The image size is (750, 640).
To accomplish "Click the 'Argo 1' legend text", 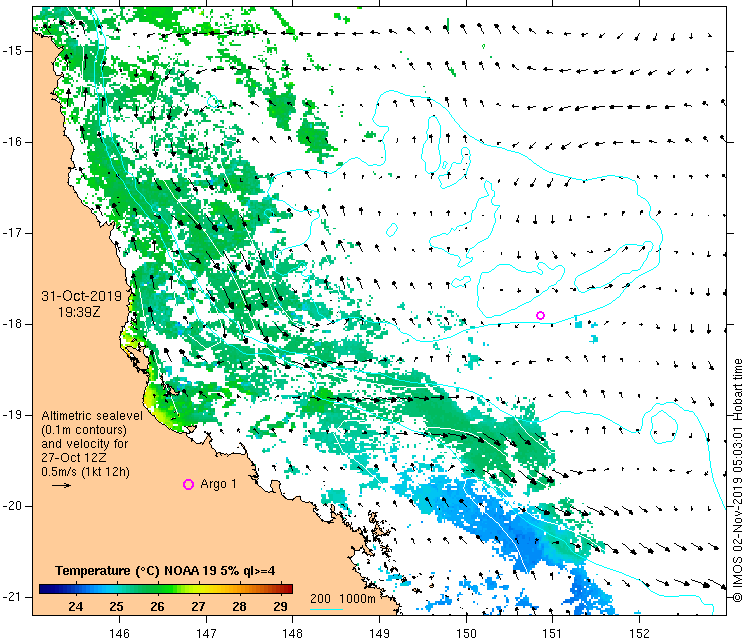I will click(219, 484).
